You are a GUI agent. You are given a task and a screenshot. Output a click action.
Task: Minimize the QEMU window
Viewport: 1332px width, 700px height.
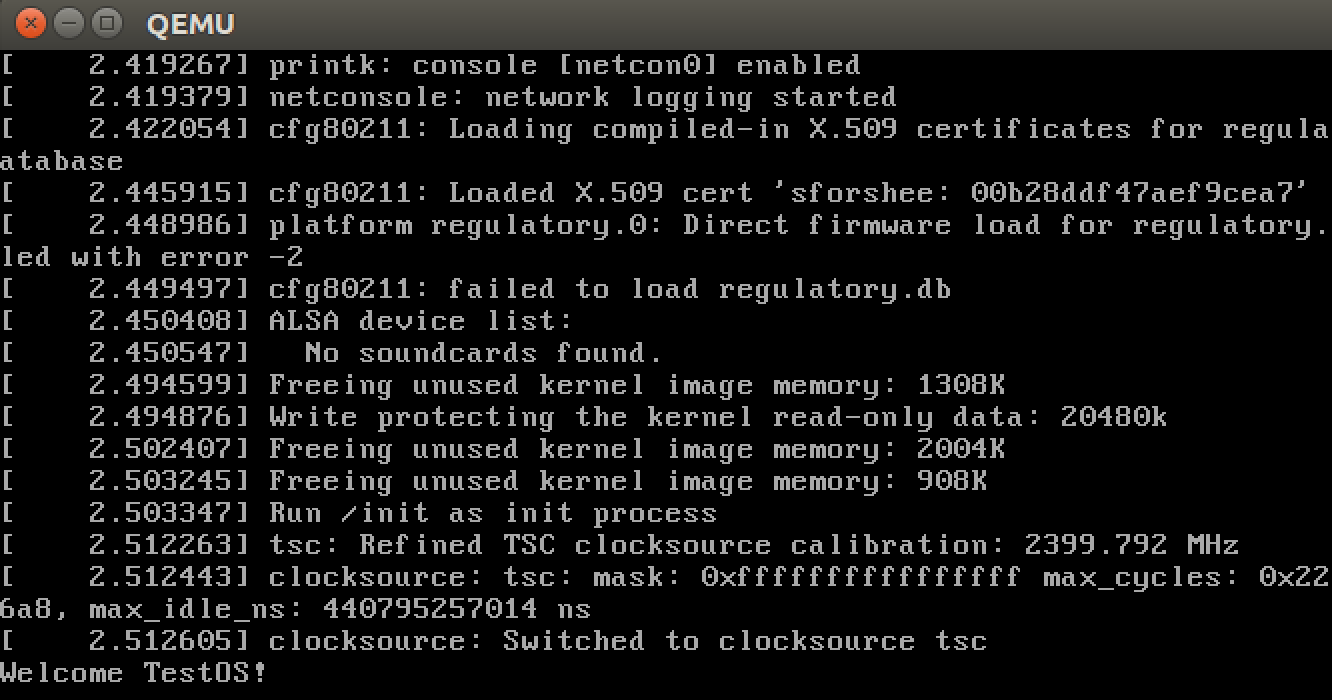69,21
